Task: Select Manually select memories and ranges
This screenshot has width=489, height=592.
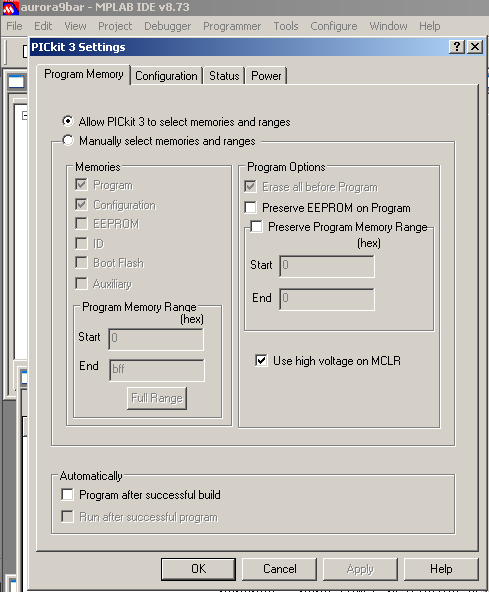Action: click(68, 140)
